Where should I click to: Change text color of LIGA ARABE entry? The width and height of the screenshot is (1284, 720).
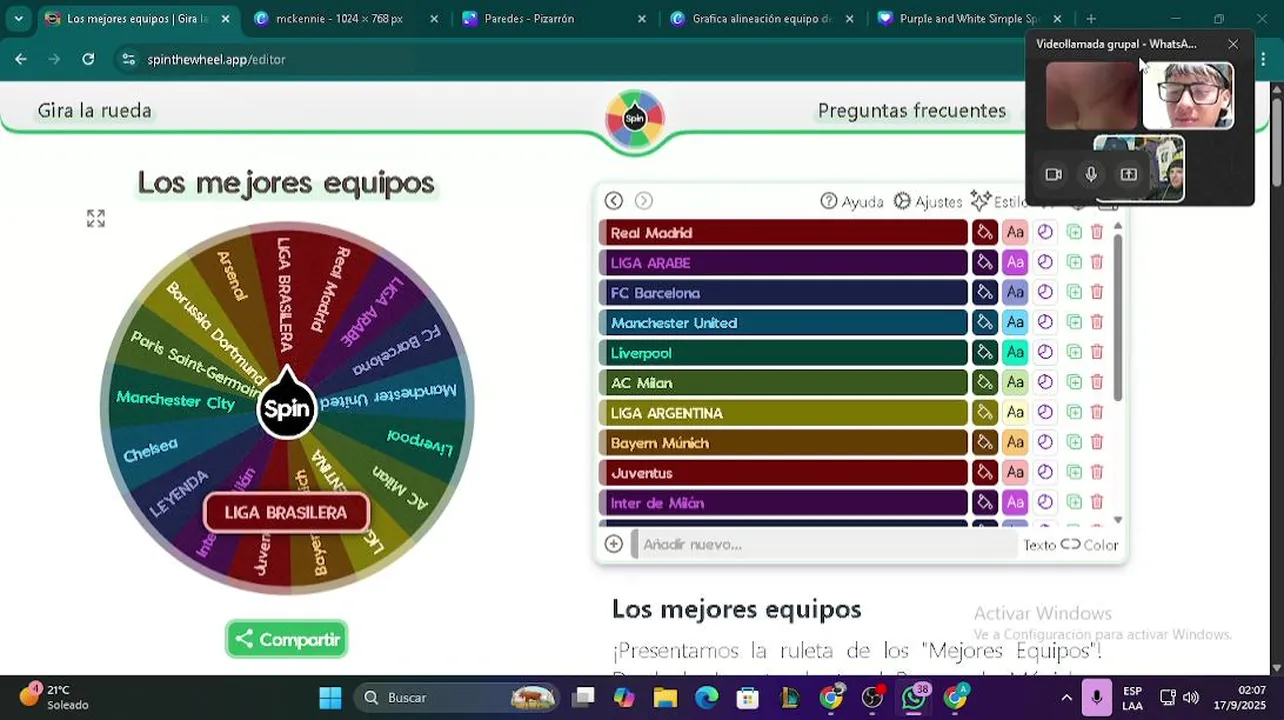(1015, 263)
